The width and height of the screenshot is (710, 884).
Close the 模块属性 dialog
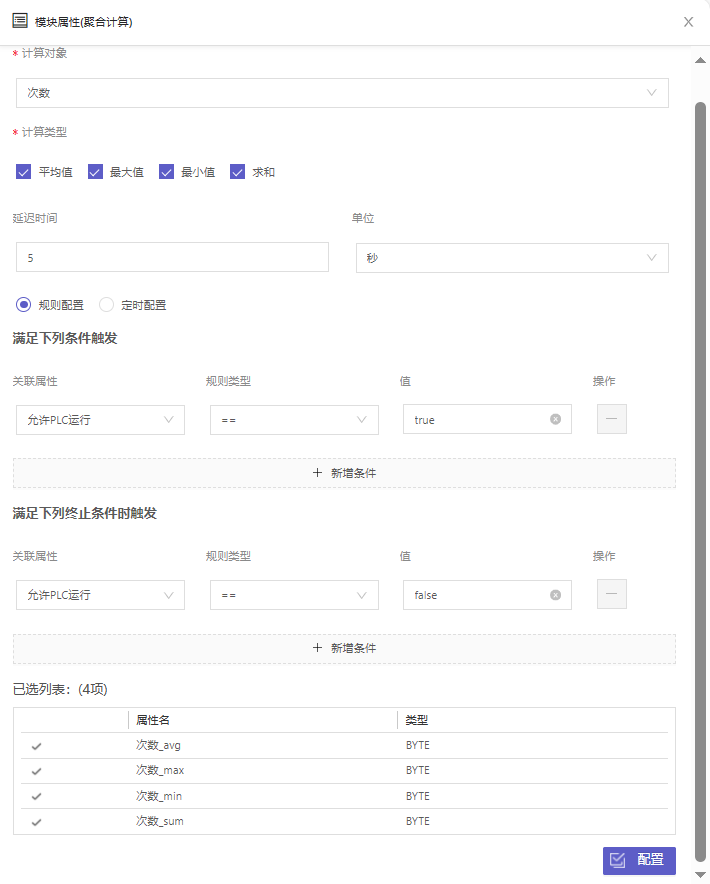[x=689, y=22]
